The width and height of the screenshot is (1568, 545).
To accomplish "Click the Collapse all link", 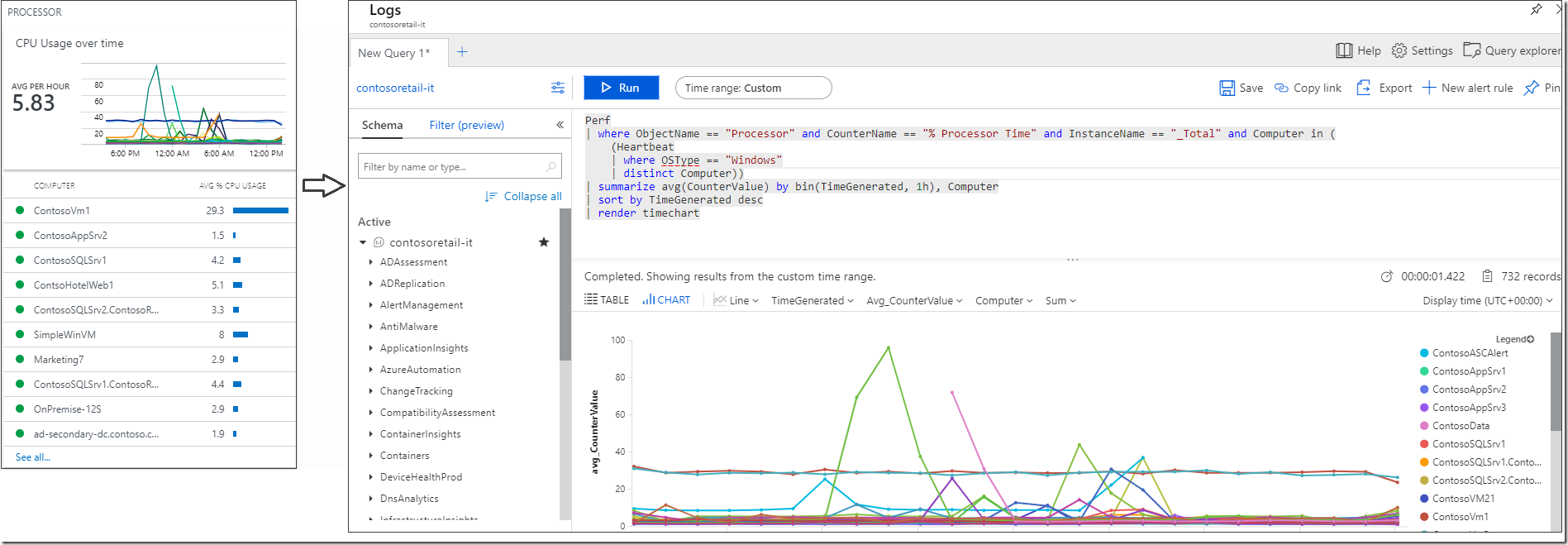I will pyautogui.click(x=524, y=196).
